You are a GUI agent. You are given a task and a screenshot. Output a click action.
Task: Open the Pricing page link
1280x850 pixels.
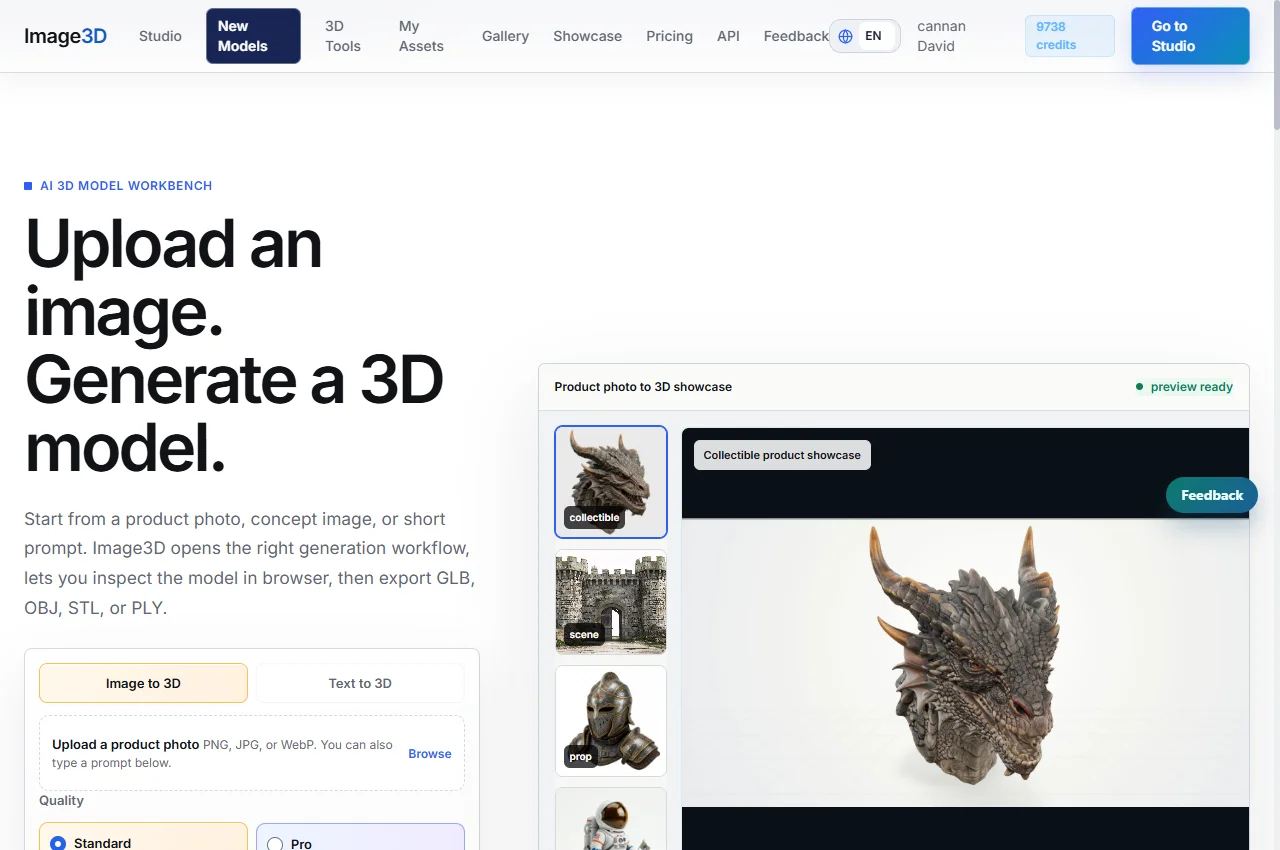pos(669,36)
